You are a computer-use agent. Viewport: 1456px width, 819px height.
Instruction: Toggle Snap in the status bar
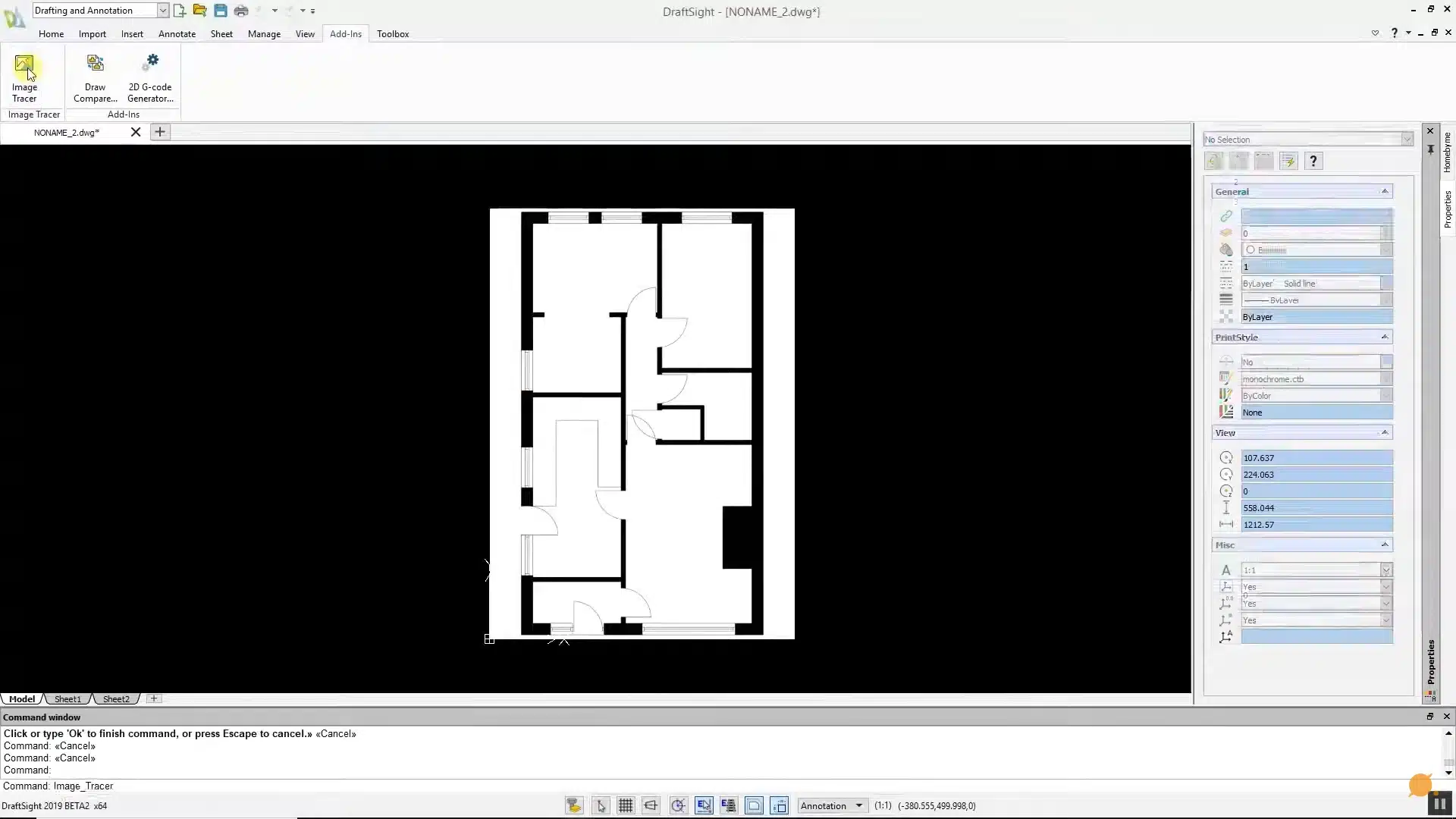tap(601, 805)
